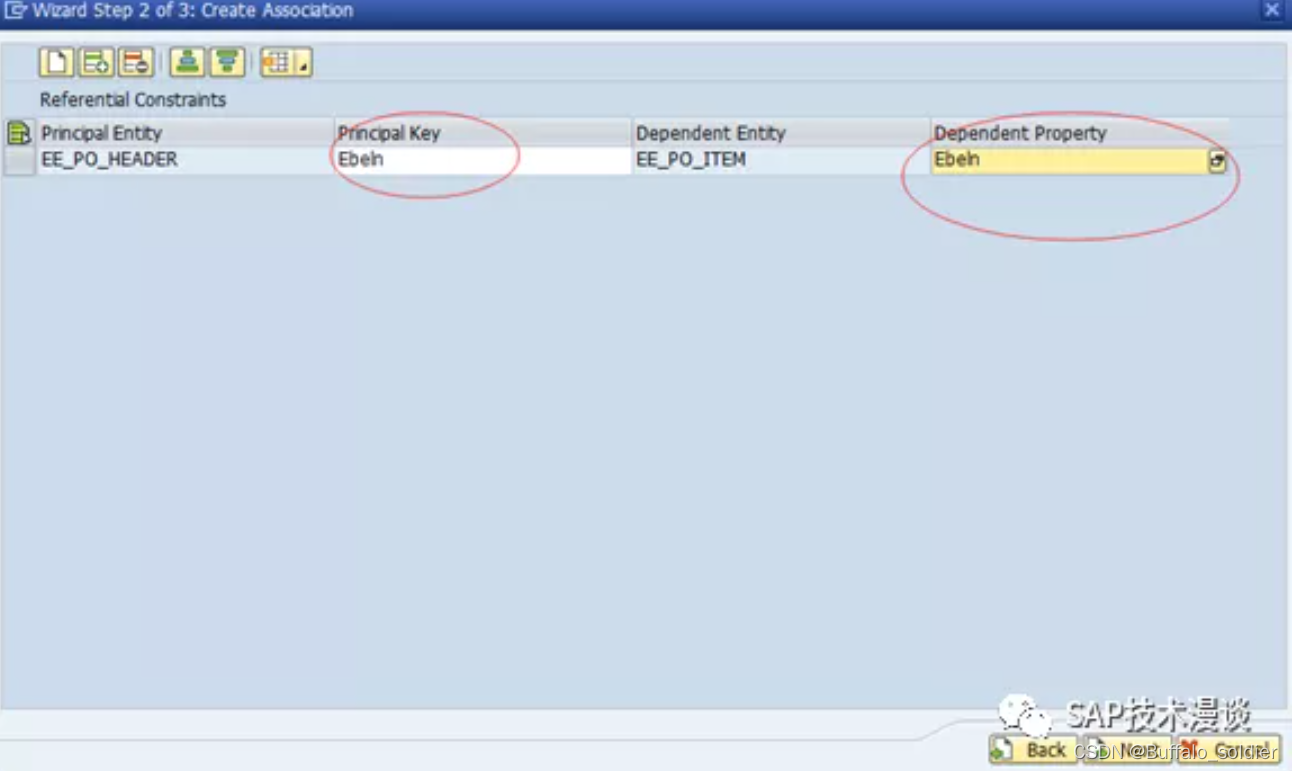Close the wizard dialog with the X
Image resolution: width=1293 pixels, height=771 pixels.
(x=1272, y=10)
